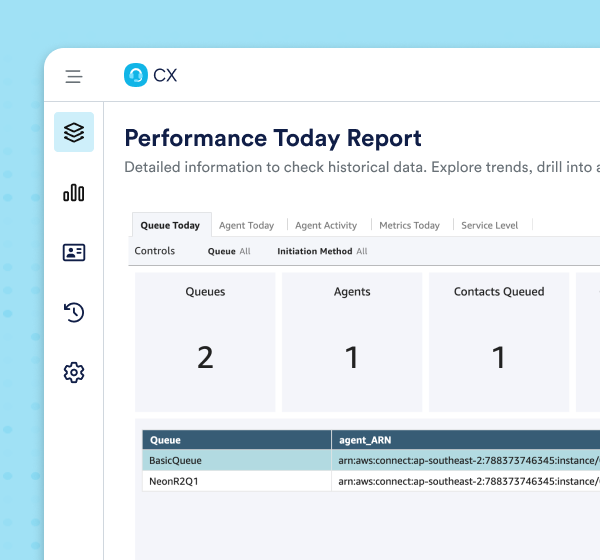
Task: Expand the Controls bar
Action: pos(155,251)
